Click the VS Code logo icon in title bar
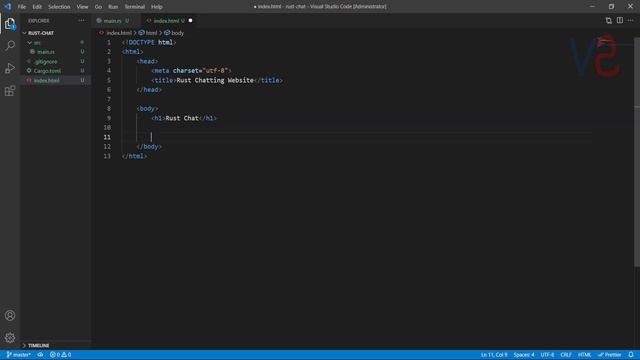 [x=8, y=7]
